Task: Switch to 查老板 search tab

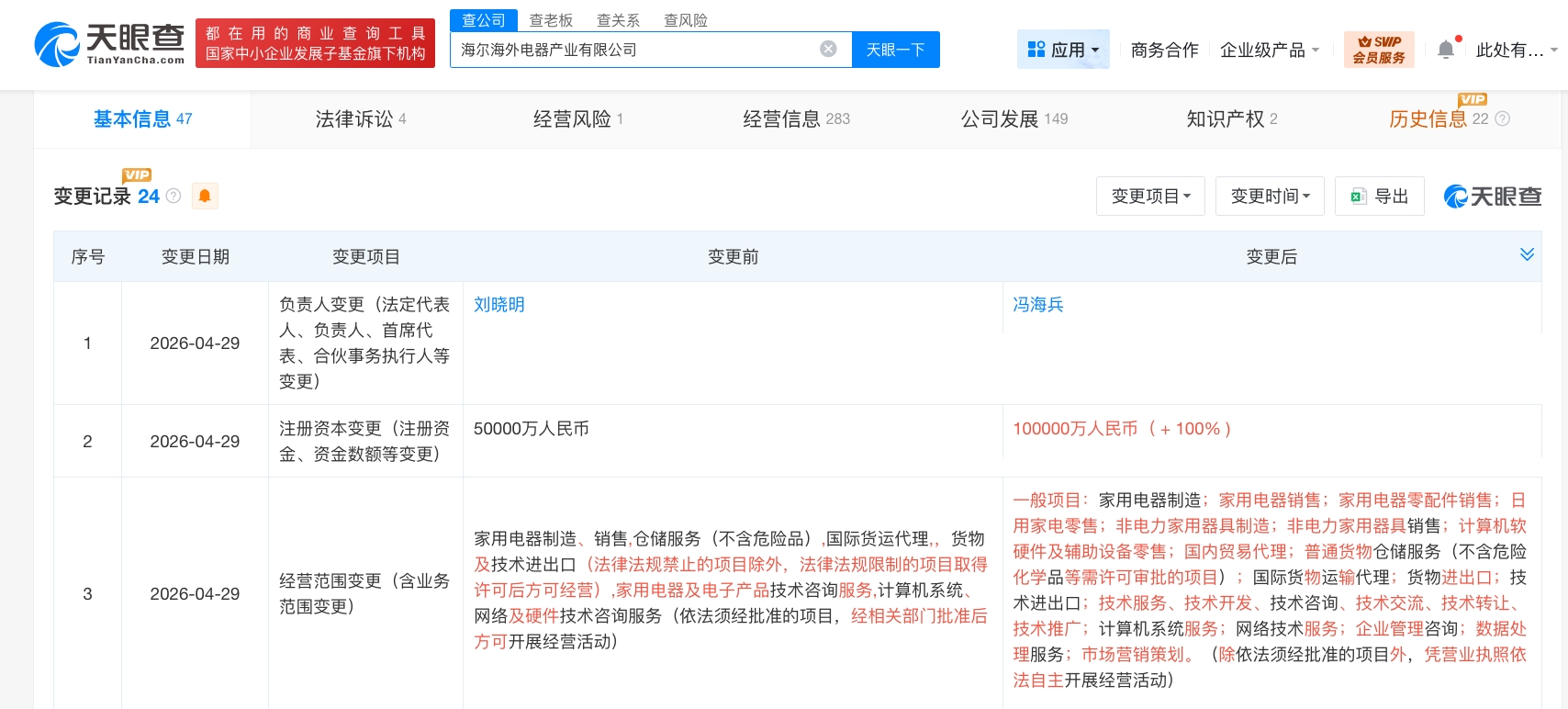Action: [551, 20]
